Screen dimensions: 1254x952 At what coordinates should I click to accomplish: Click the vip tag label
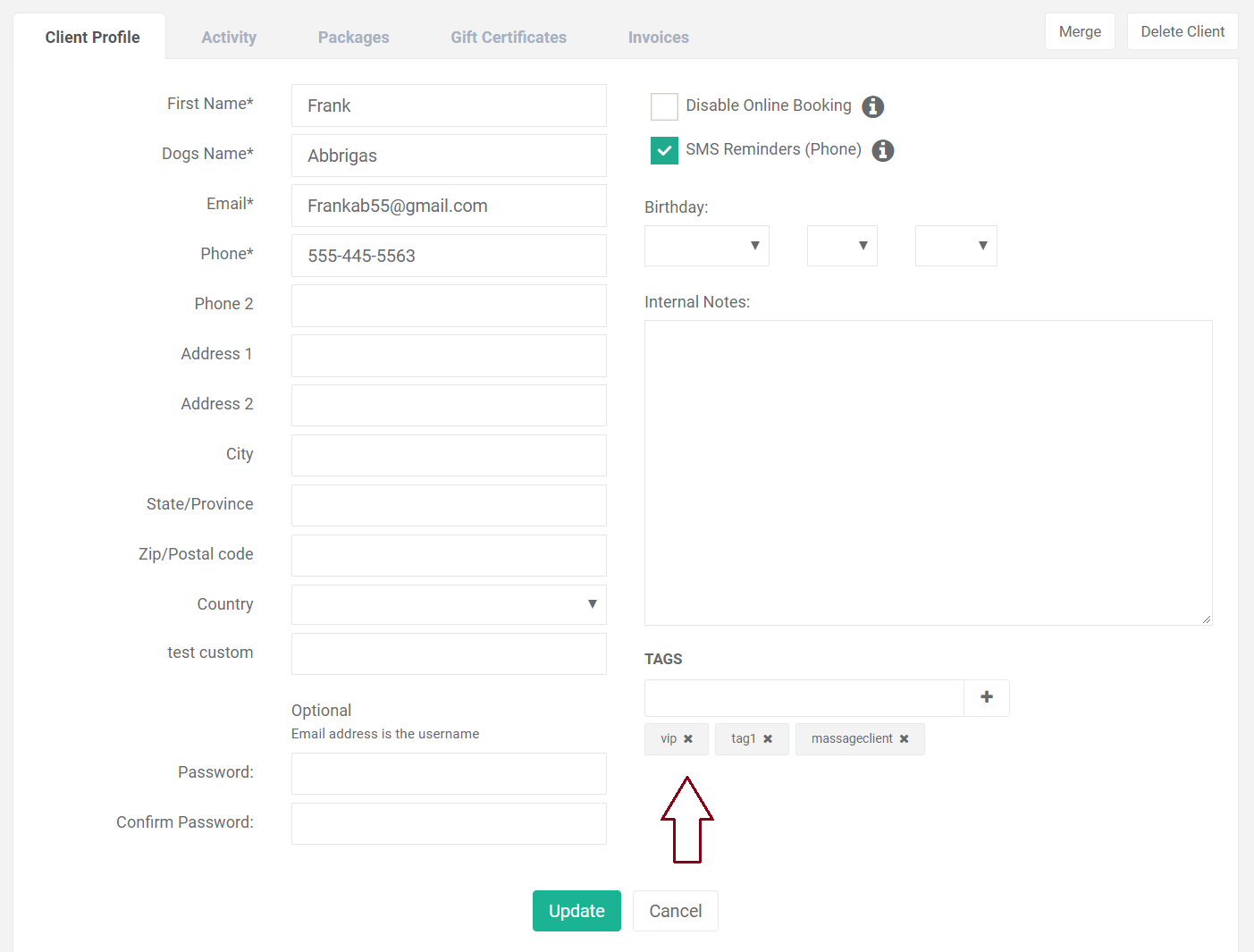[669, 738]
